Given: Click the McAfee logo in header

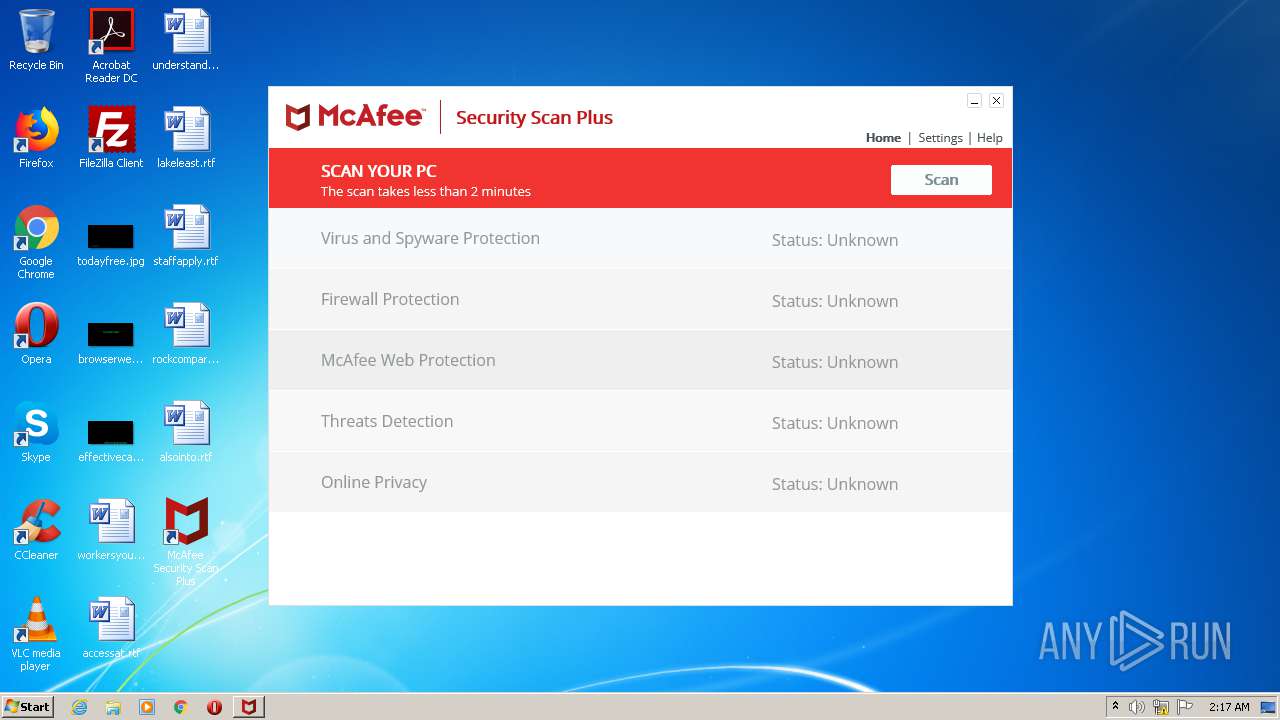Looking at the screenshot, I should pyautogui.click(x=355, y=117).
